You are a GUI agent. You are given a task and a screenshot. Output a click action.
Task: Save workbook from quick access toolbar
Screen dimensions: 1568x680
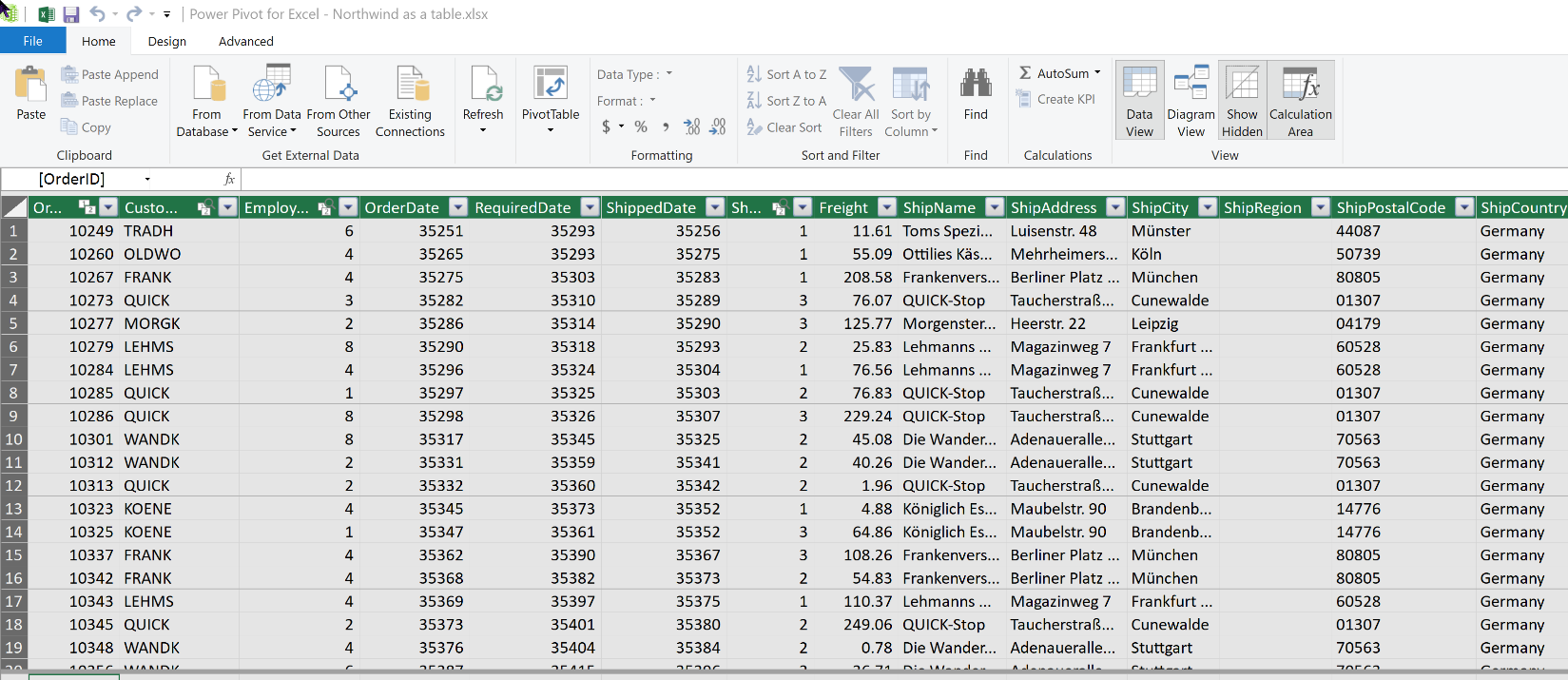[x=71, y=14]
